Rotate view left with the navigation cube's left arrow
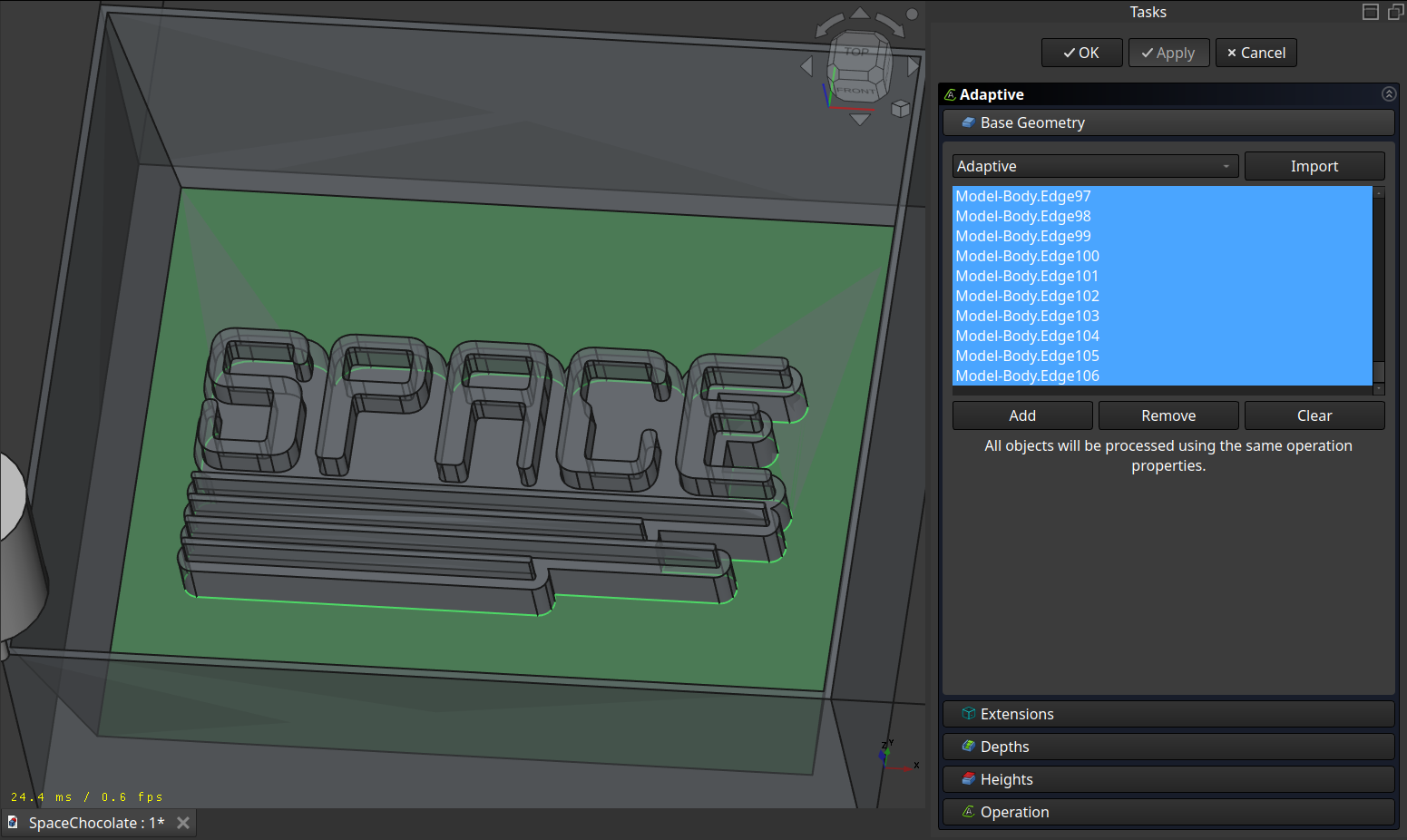The image size is (1407, 840). [806, 66]
